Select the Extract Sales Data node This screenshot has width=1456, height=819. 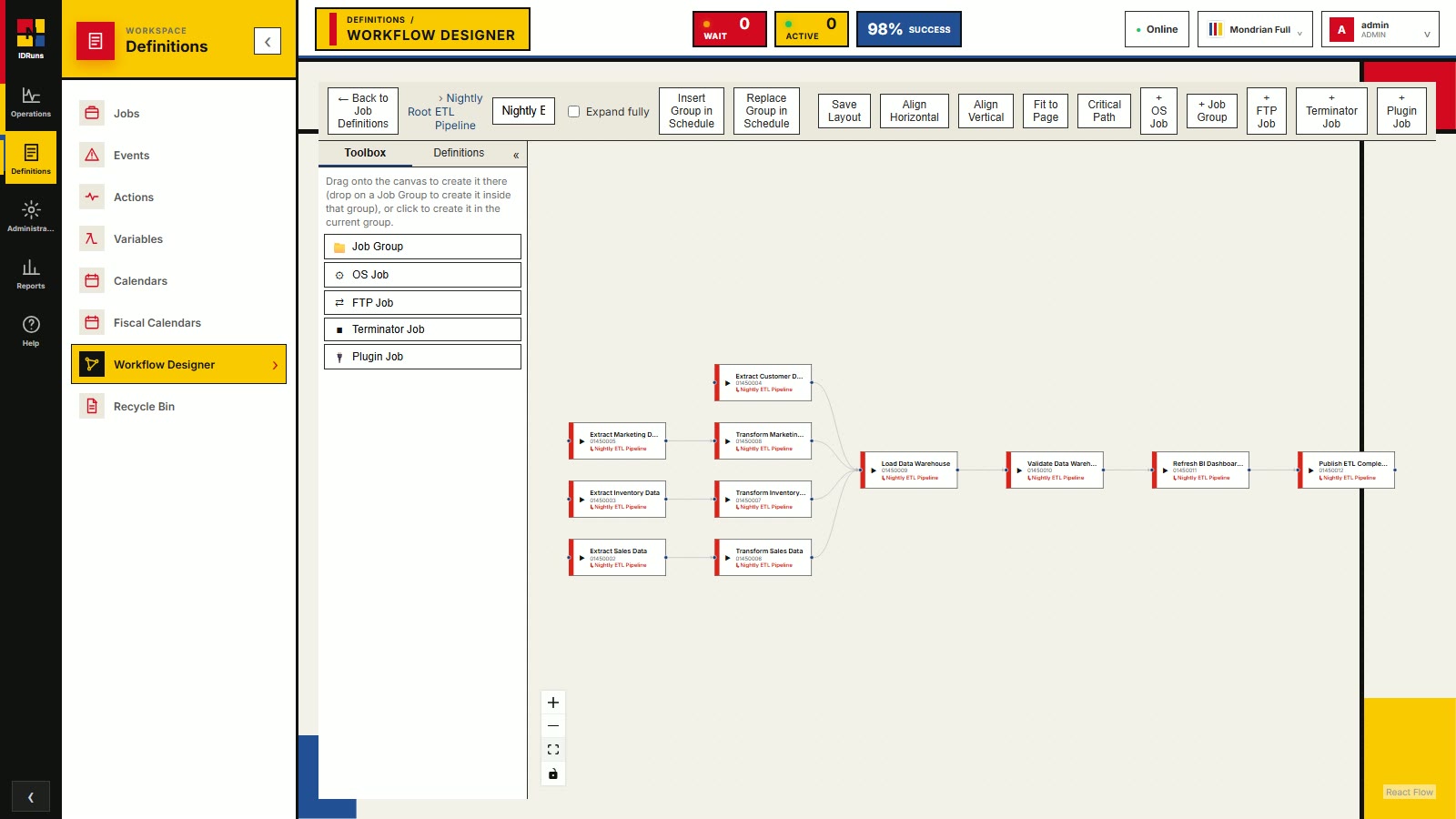617,558
